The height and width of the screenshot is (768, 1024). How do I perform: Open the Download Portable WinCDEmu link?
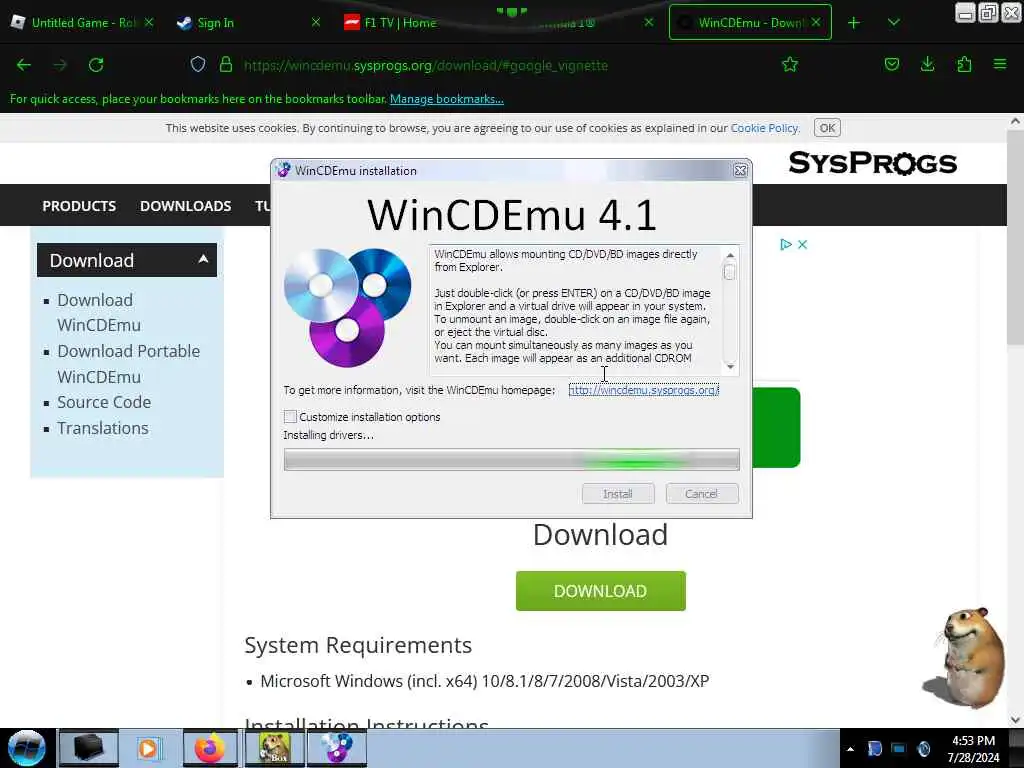click(x=128, y=364)
